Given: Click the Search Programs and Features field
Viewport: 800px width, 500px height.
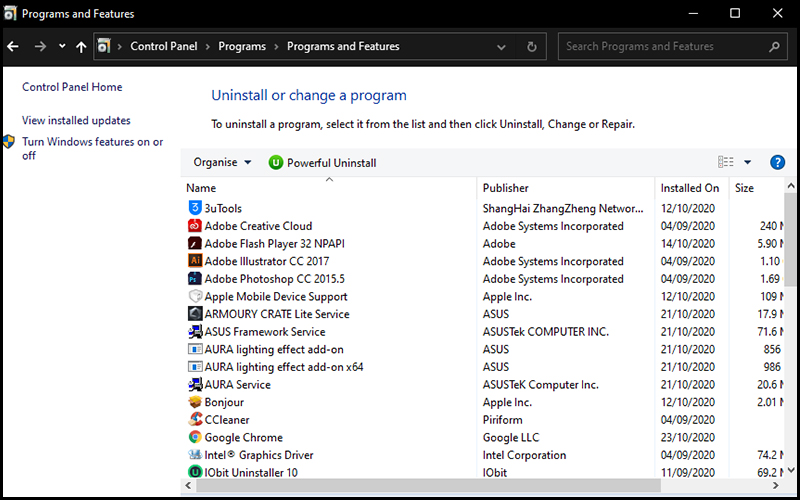Looking at the screenshot, I should [x=665, y=46].
